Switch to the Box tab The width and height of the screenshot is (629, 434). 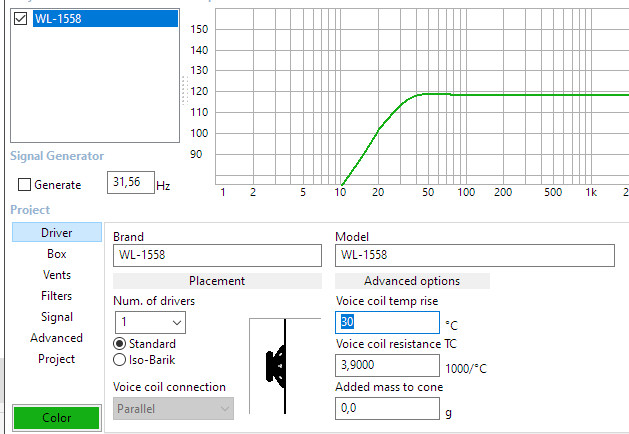click(x=57, y=254)
